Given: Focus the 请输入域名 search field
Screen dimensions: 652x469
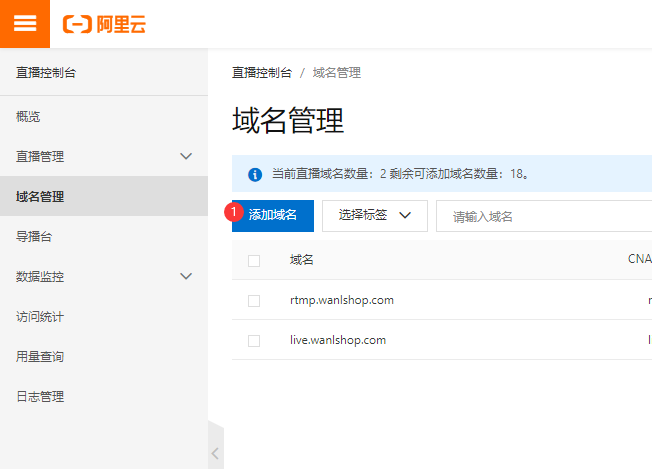Looking at the screenshot, I should click(x=544, y=216).
